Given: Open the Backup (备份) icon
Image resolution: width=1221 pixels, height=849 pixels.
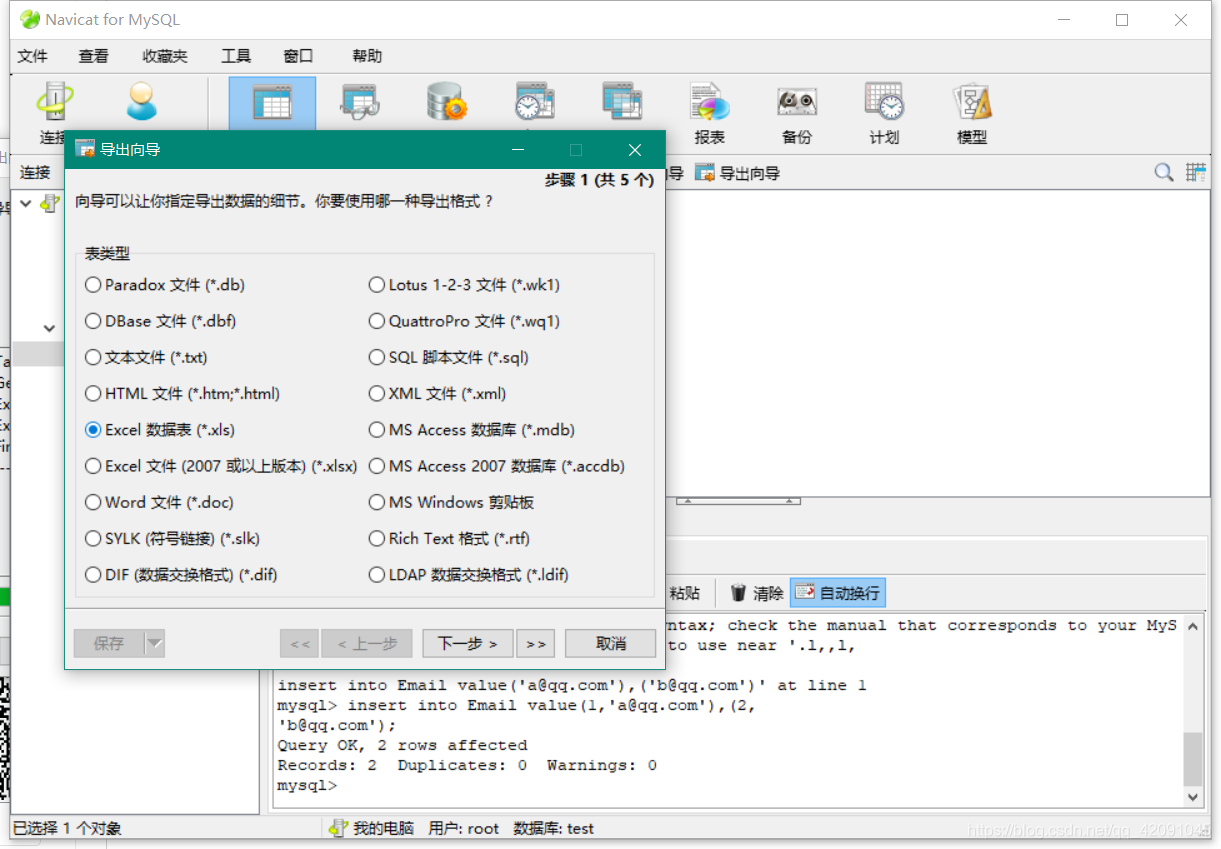Looking at the screenshot, I should coord(797,103).
